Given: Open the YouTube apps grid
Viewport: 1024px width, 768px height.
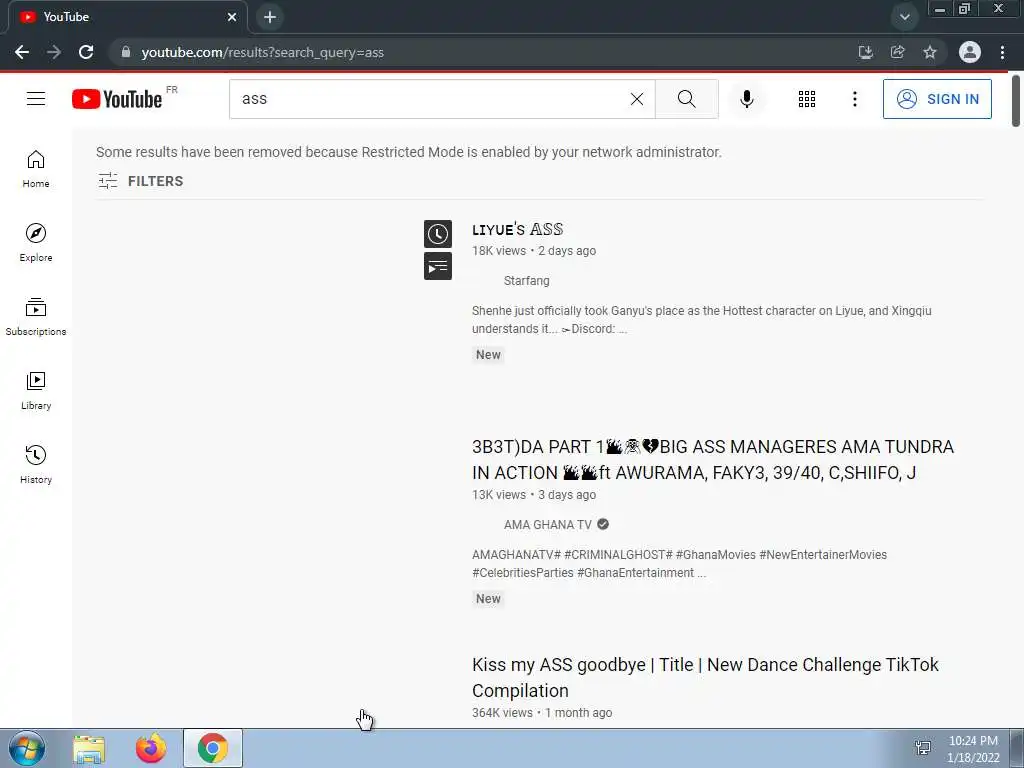Looking at the screenshot, I should point(807,99).
